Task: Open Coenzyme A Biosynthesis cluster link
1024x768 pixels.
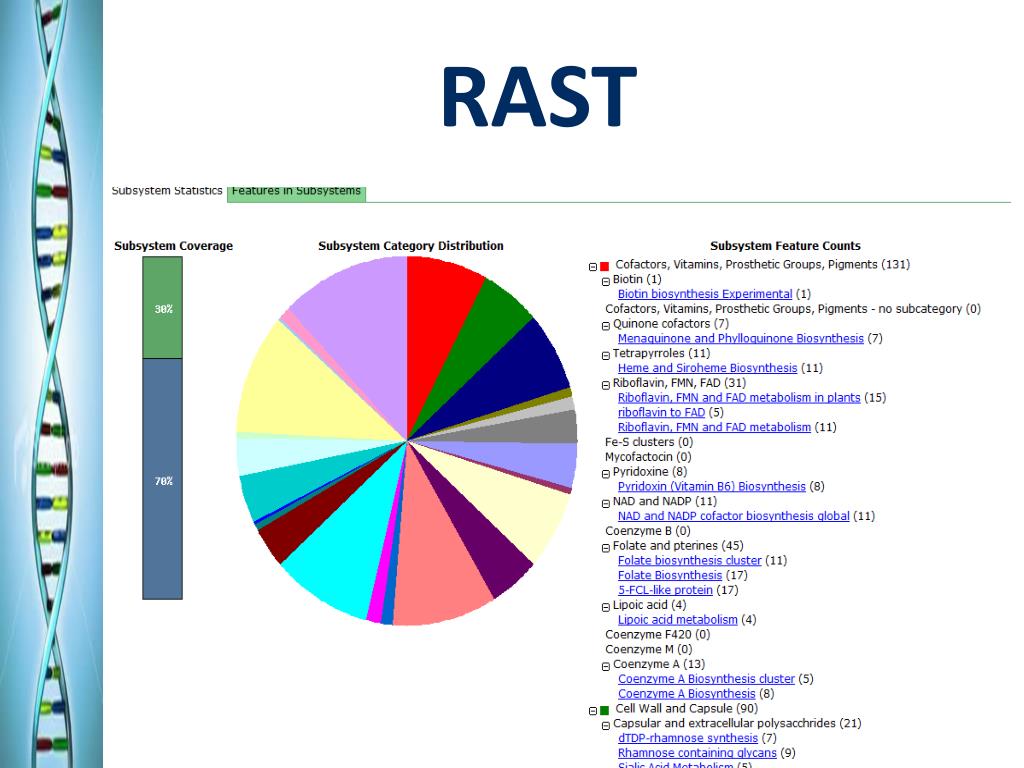Action: tap(706, 679)
